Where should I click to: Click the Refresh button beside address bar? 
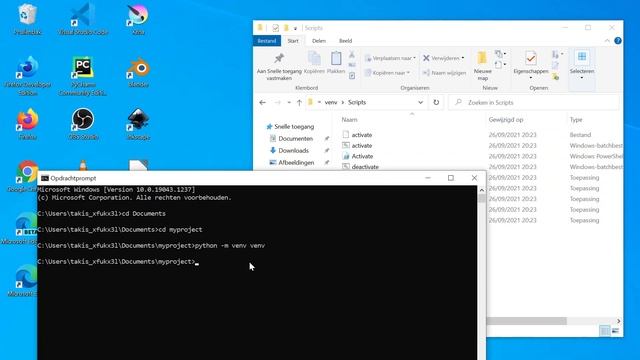(x=436, y=102)
